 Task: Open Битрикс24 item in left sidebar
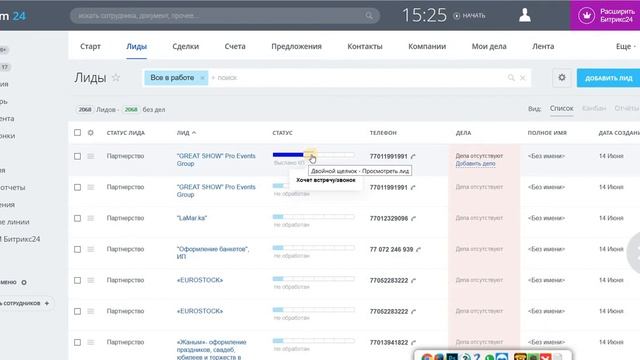point(20,239)
